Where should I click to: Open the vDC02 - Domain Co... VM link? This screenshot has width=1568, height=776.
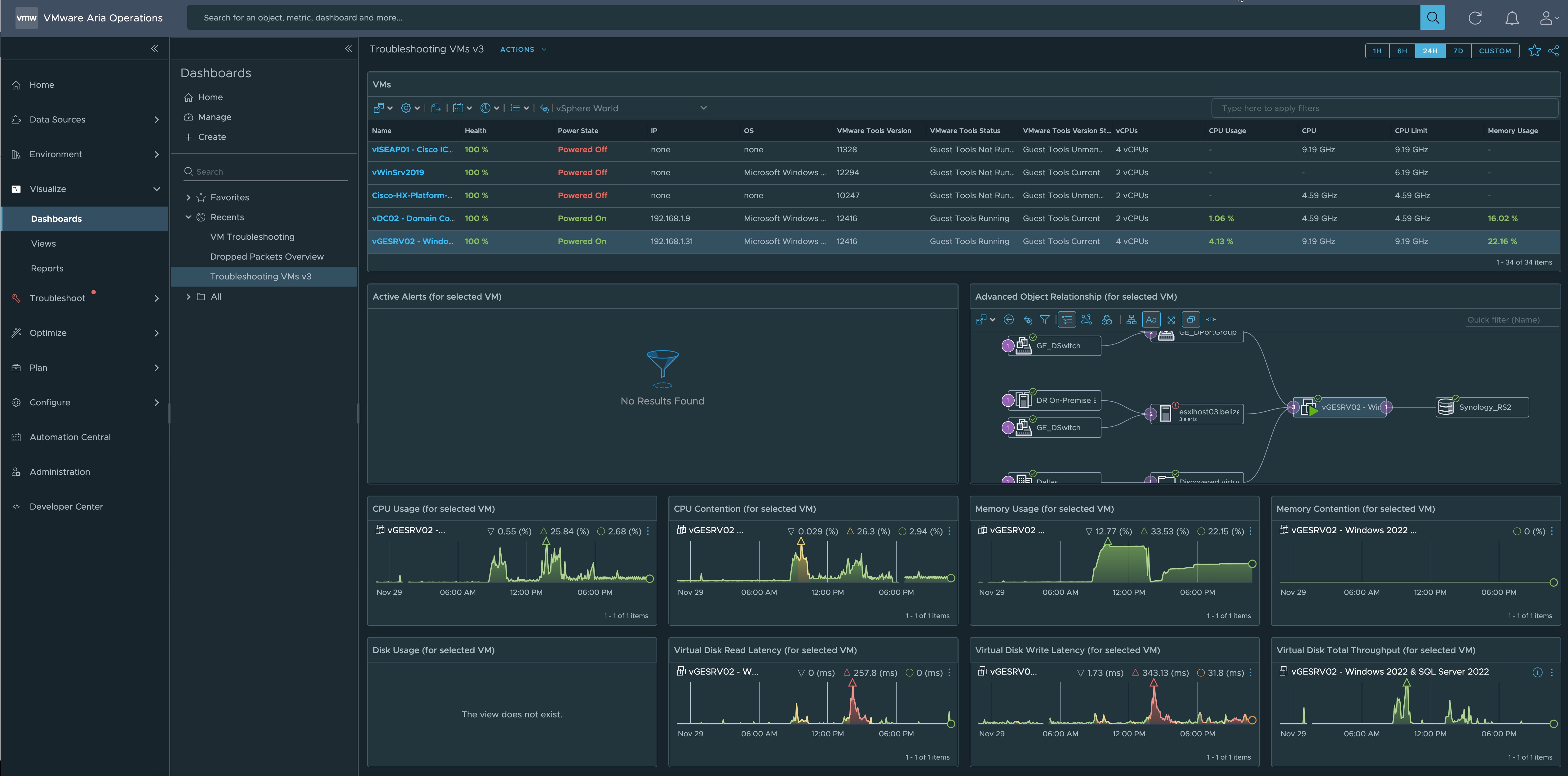413,218
